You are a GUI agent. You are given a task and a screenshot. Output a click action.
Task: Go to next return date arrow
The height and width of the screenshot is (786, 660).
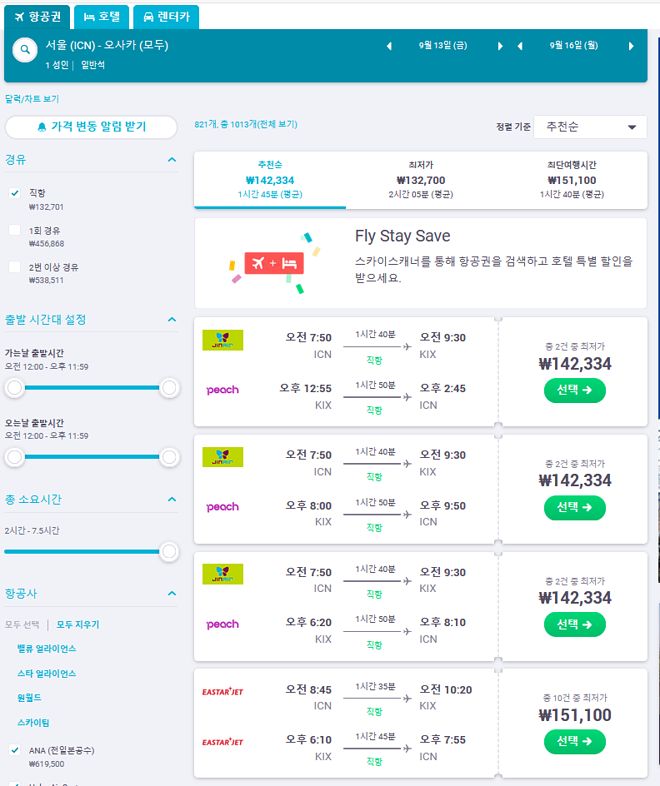click(x=631, y=46)
